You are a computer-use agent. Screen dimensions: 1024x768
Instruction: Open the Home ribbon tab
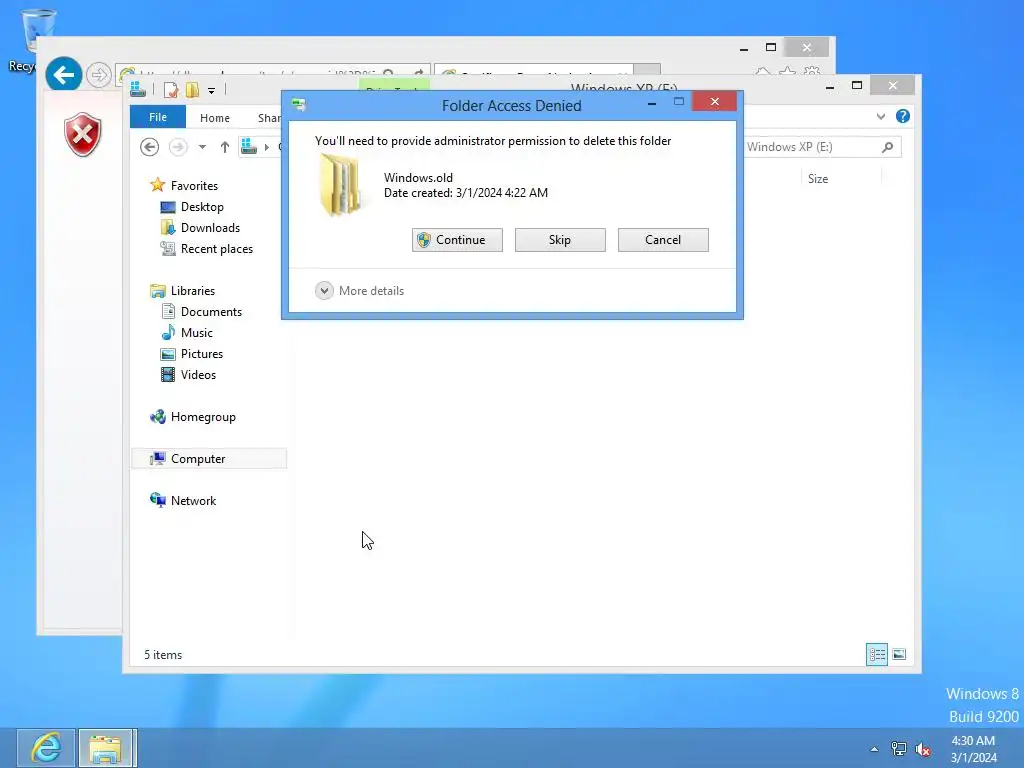tap(215, 118)
